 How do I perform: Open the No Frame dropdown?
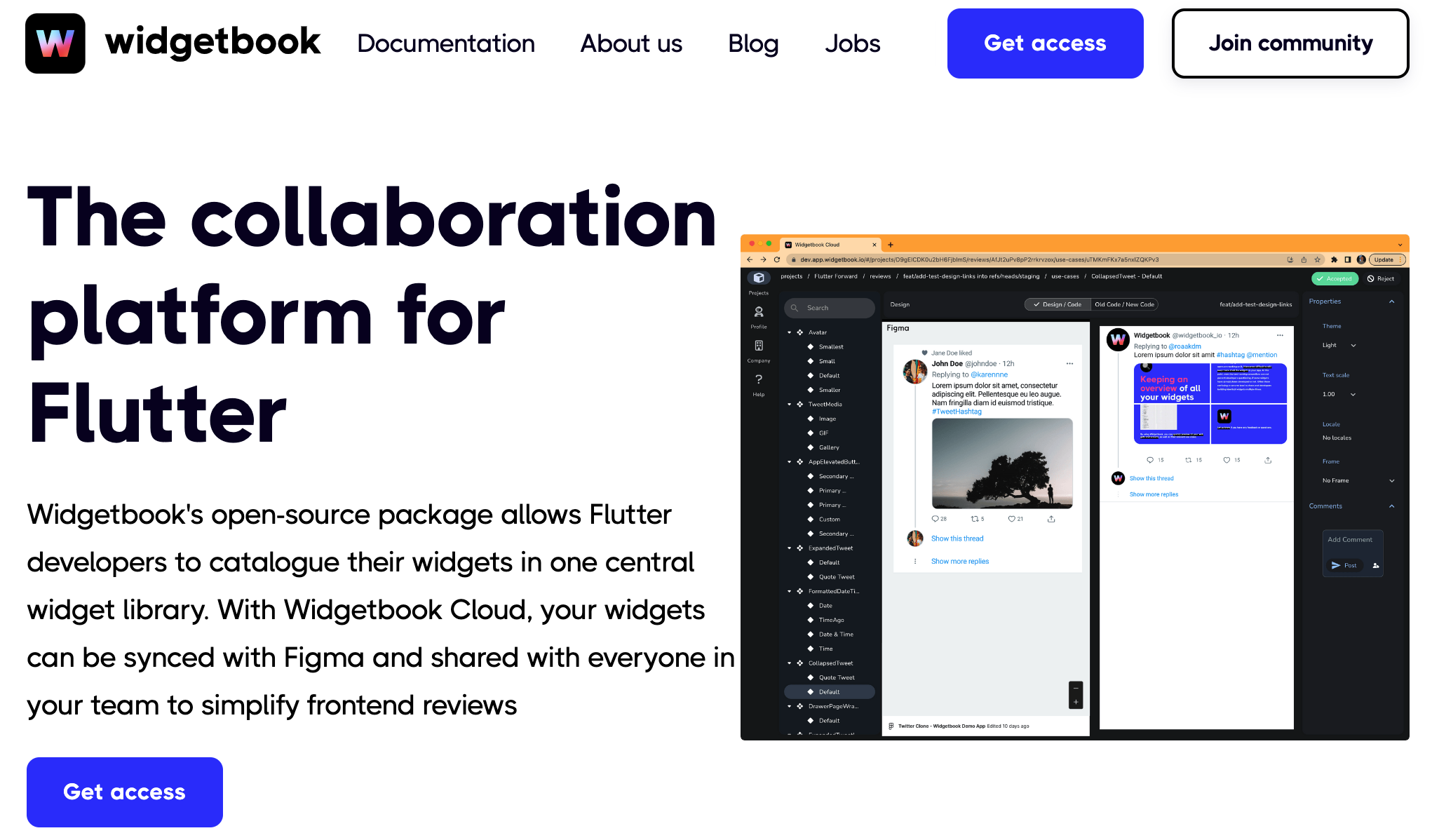pos(1358,480)
